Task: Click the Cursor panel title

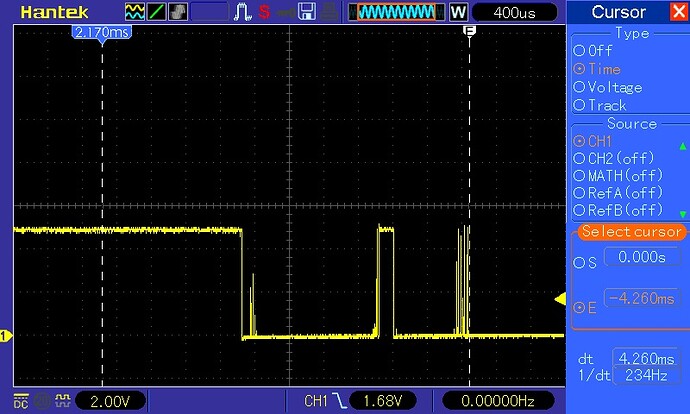Action: 618,12
